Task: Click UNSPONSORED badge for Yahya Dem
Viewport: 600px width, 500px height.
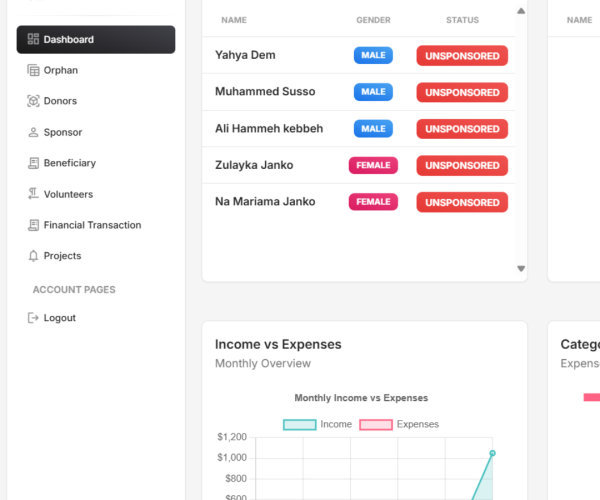Action: click(x=462, y=56)
